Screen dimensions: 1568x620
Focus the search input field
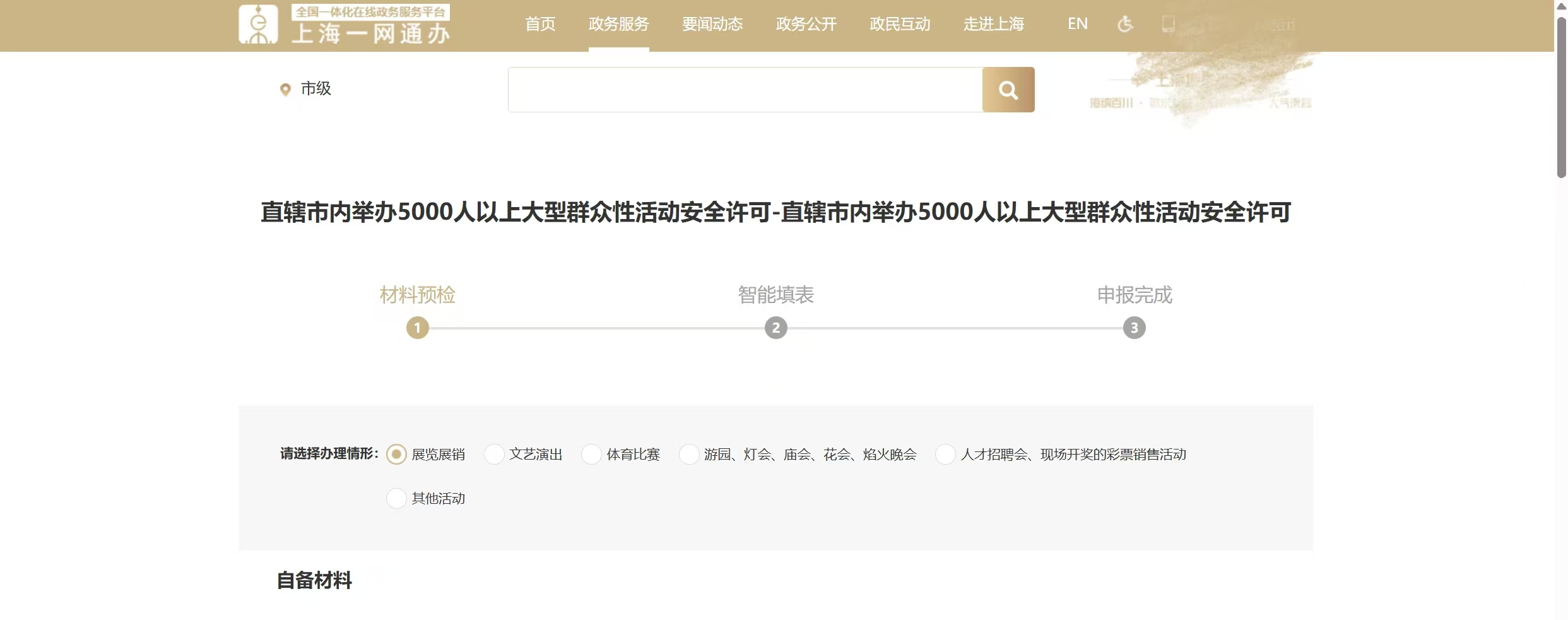pyautogui.click(x=745, y=90)
